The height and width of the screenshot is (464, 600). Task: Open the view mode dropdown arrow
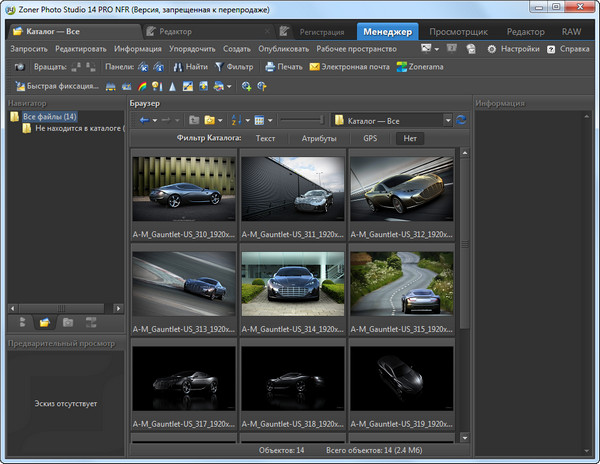pyautogui.click(x=270, y=120)
